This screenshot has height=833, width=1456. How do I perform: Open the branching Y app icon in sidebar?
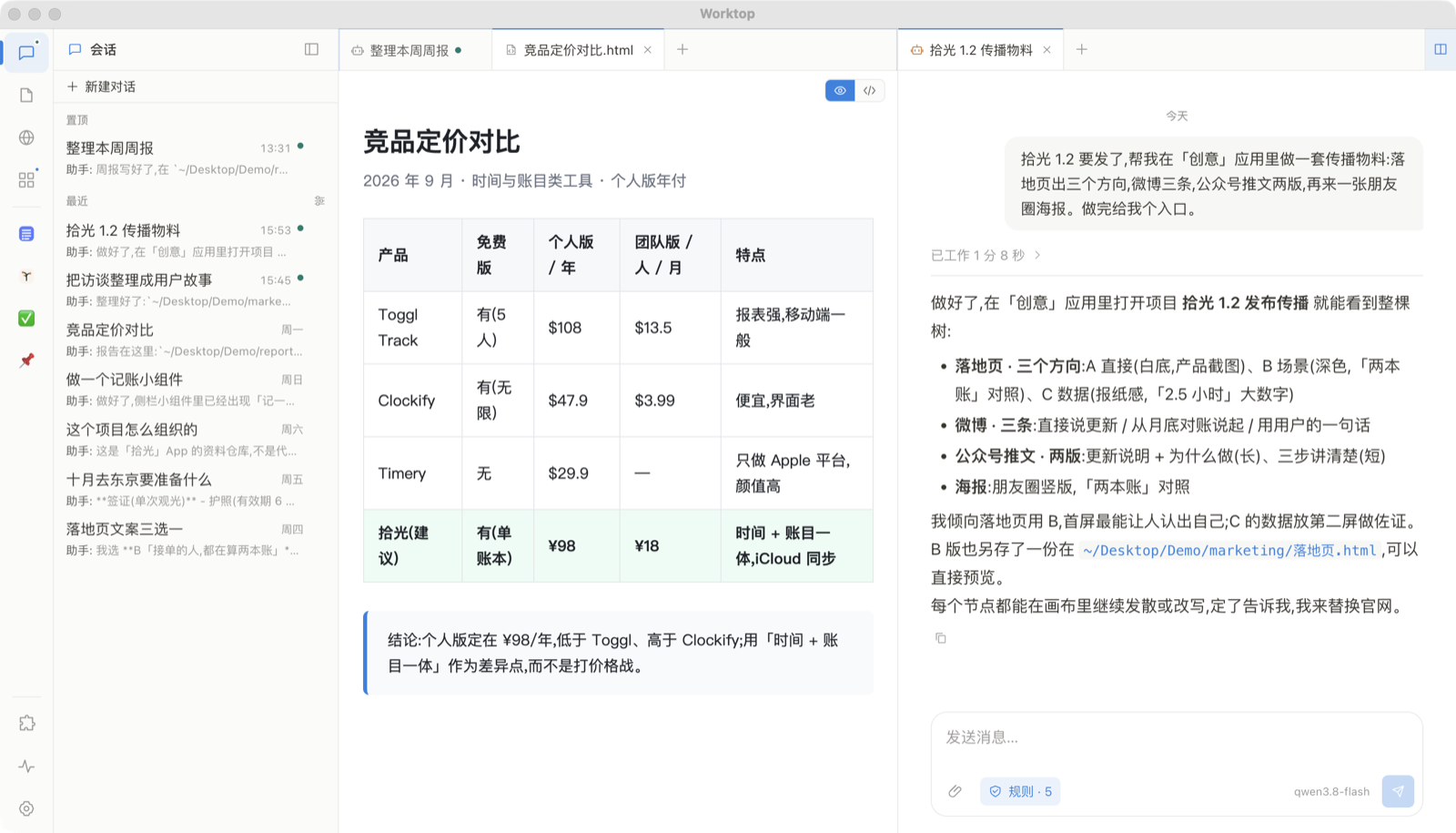coord(26,276)
